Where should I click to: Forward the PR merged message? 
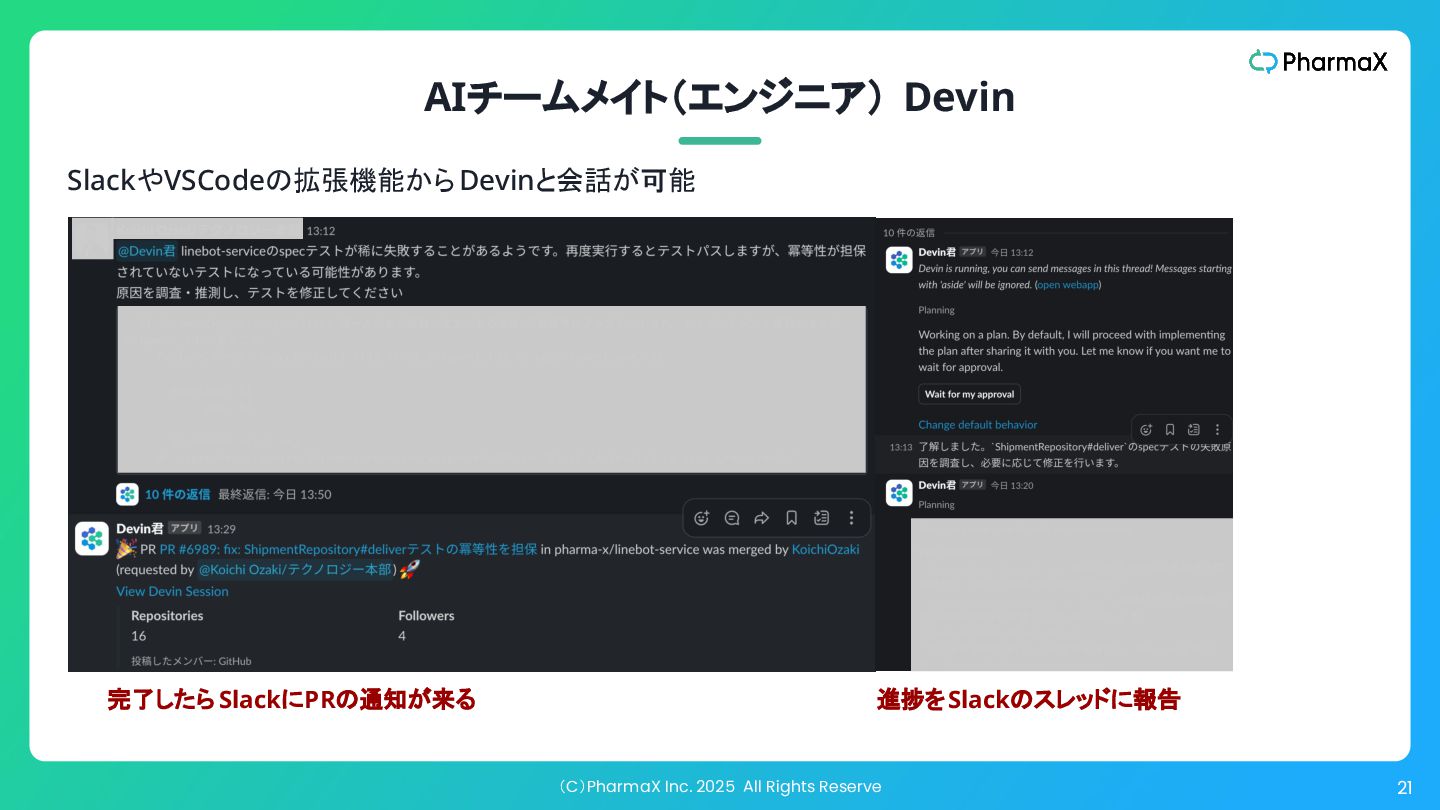762,518
